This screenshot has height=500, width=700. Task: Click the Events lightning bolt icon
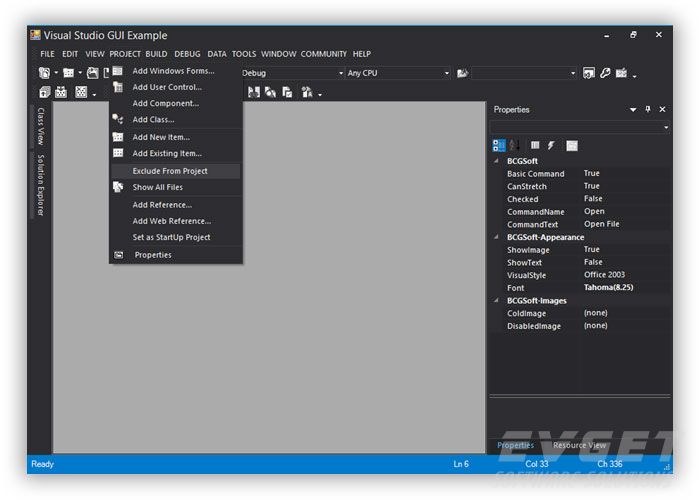point(551,146)
